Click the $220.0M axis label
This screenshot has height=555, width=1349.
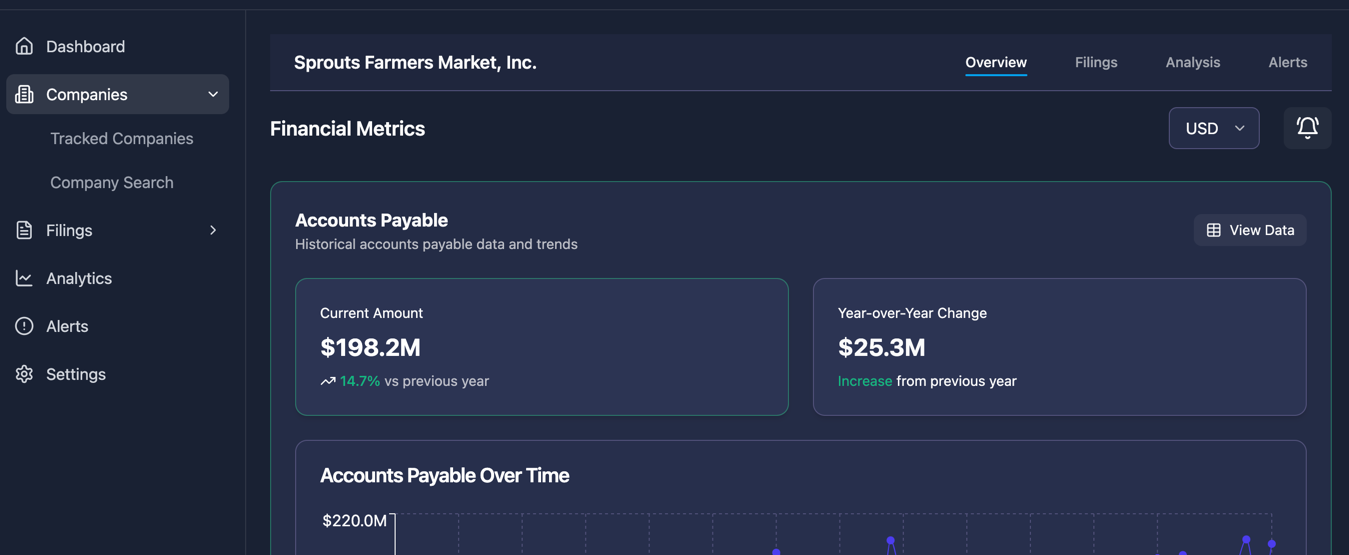coord(354,521)
